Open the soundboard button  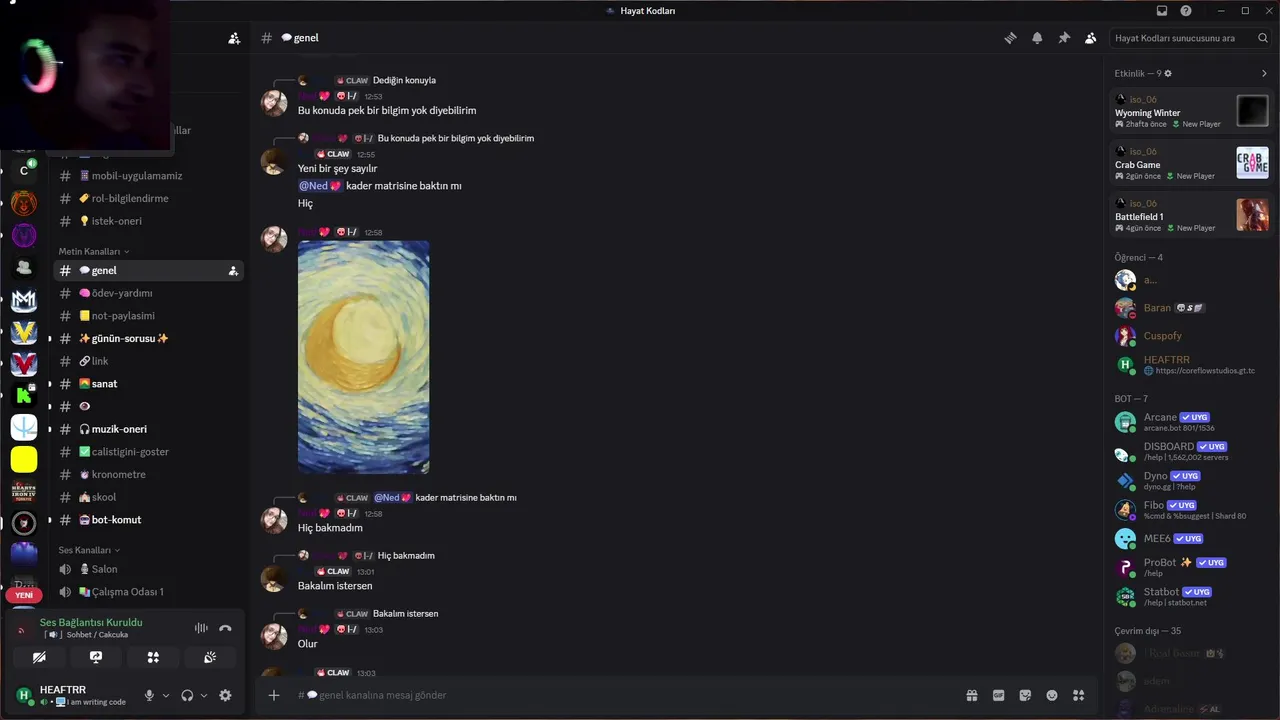click(210, 657)
